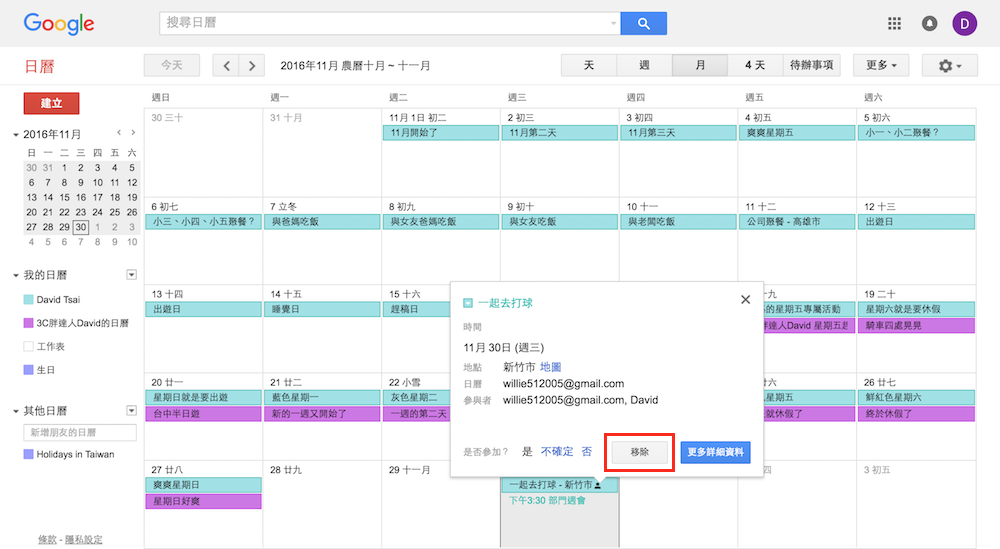Go to next month using toolbar arrow
The image size is (1000, 549).
pyautogui.click(x=252, y=66)
